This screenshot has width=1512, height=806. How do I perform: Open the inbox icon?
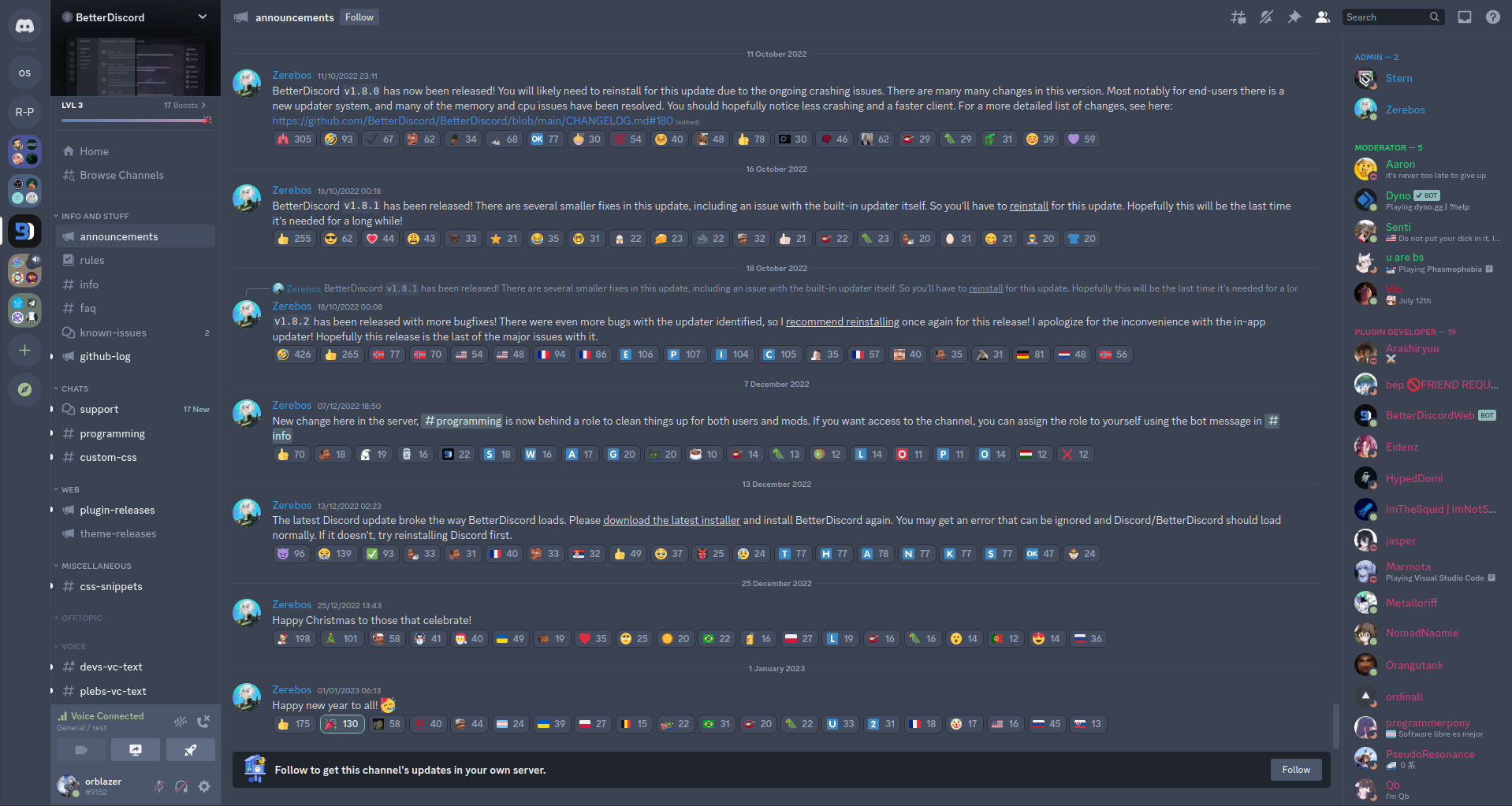click(1465, 17)
